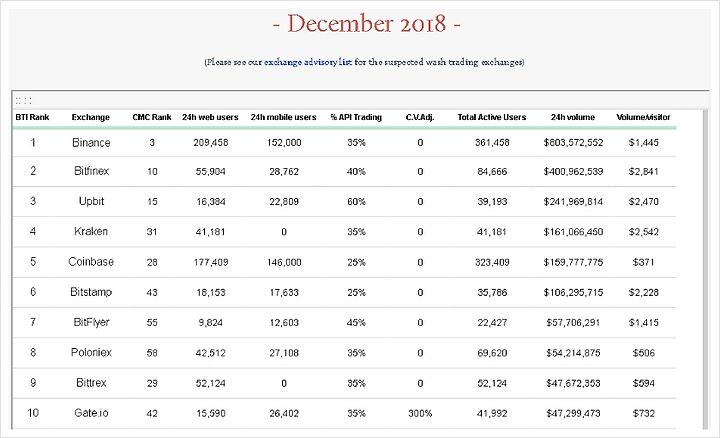This screenshot has height=438, width=720.
Task: Select the BitFlyer exchange name
Action: (x=91, y=322)
